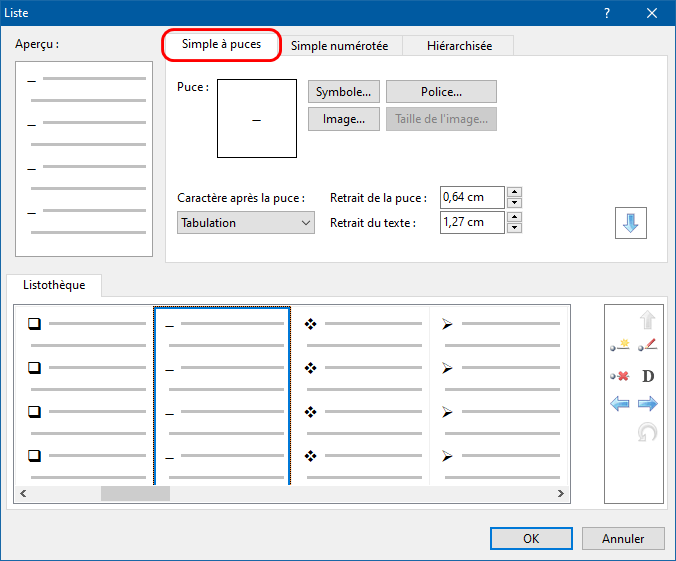676x561 pixels.
Task: Select the Listothèque tab
Action: coord(54,285)
